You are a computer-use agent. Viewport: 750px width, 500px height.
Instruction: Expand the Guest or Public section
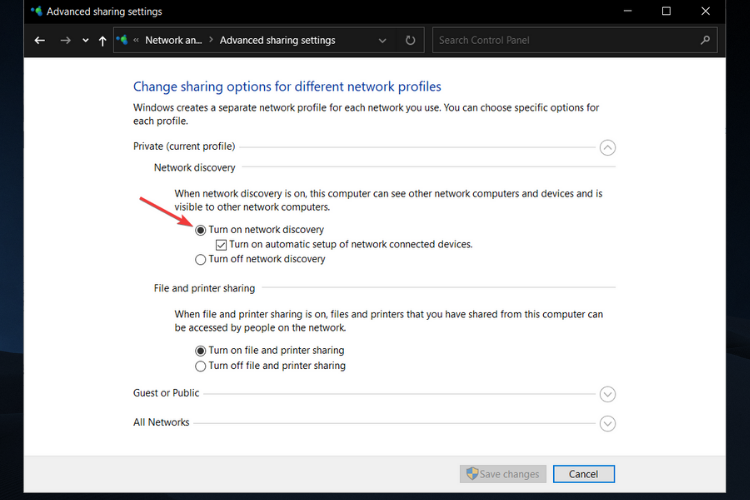point(607,394)
